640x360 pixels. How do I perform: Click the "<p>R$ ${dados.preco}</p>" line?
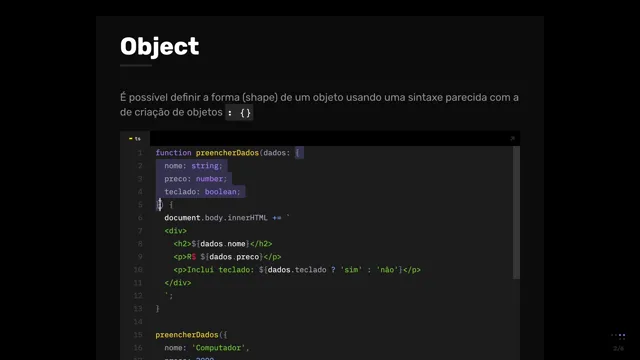[x=227, y=257]
